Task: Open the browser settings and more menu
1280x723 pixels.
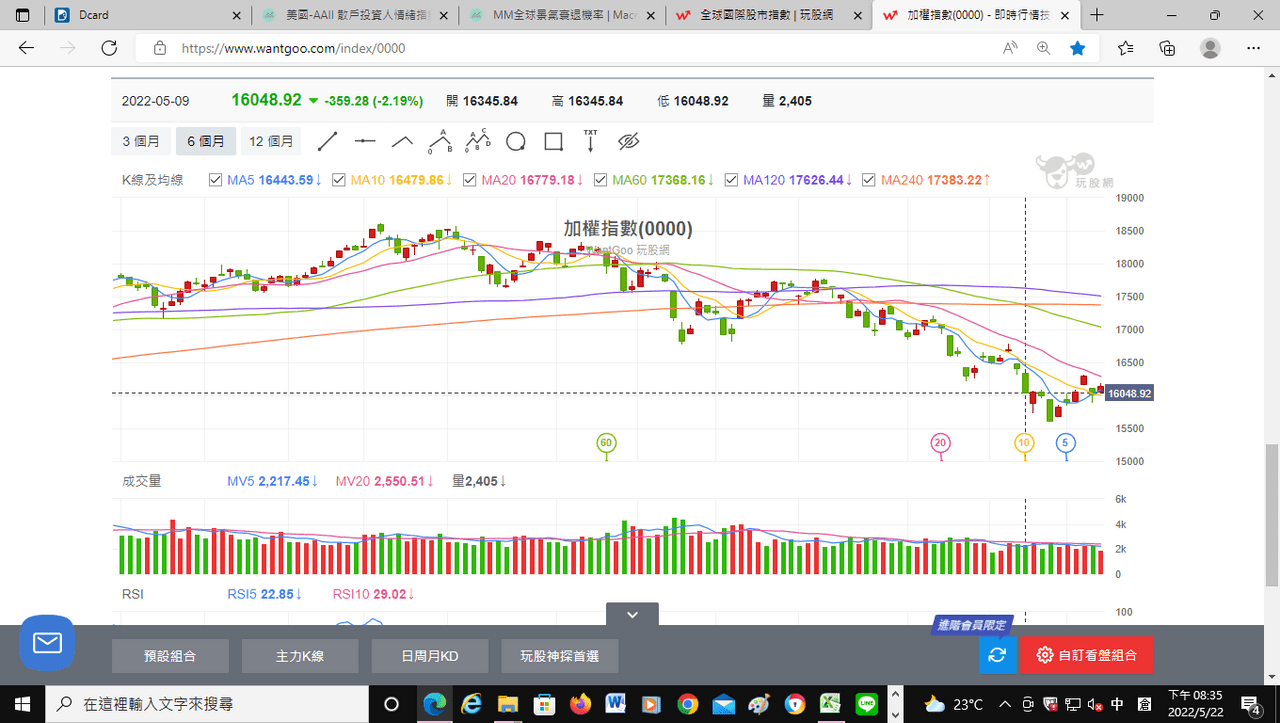Action: [x=1253, y=48]
